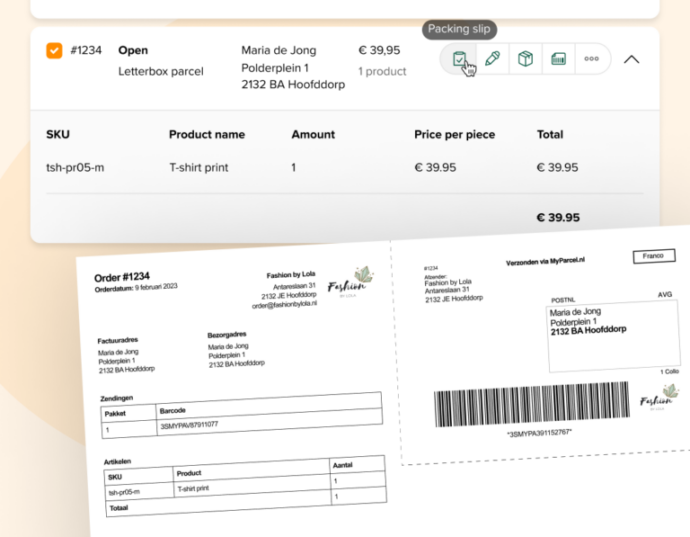
Task: Open the three-dots more options menu
Action: [591, 59]
